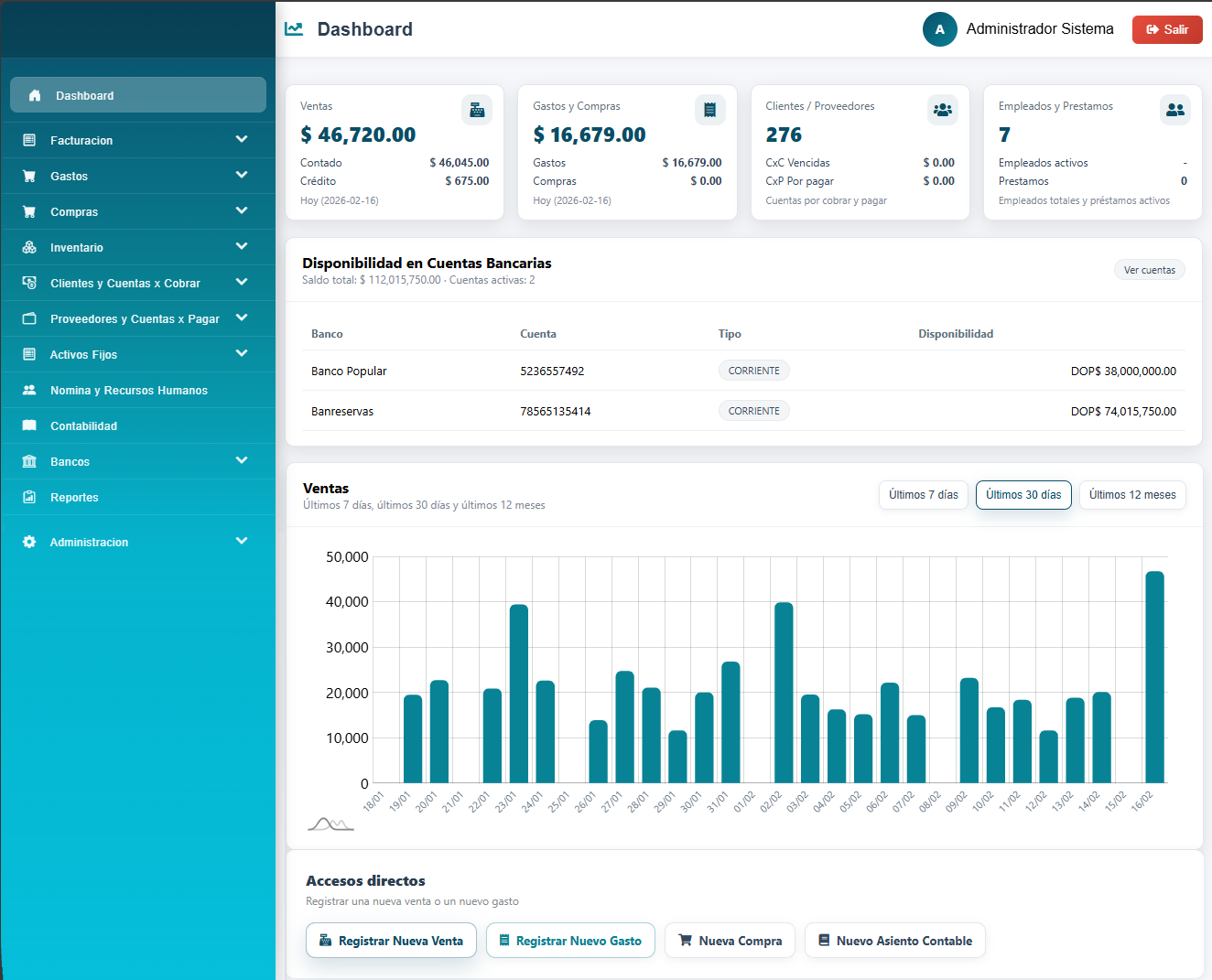Click the Inventario boxes icon in sidebar
The image size is (1212, 980).
[29, 247]
